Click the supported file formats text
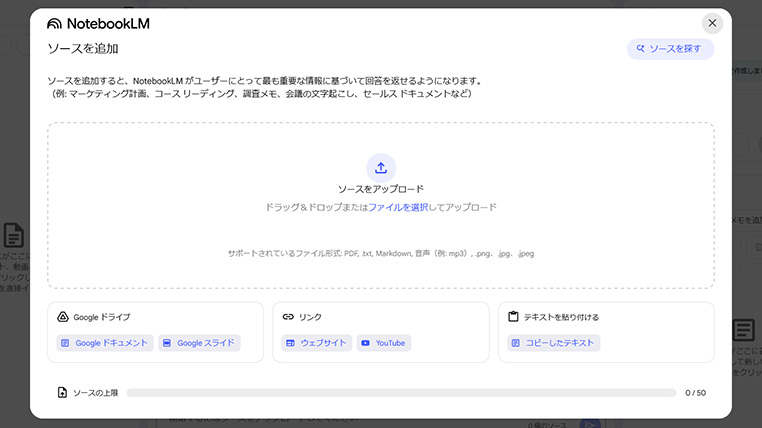762x428 pixels. tap(381, 254)
